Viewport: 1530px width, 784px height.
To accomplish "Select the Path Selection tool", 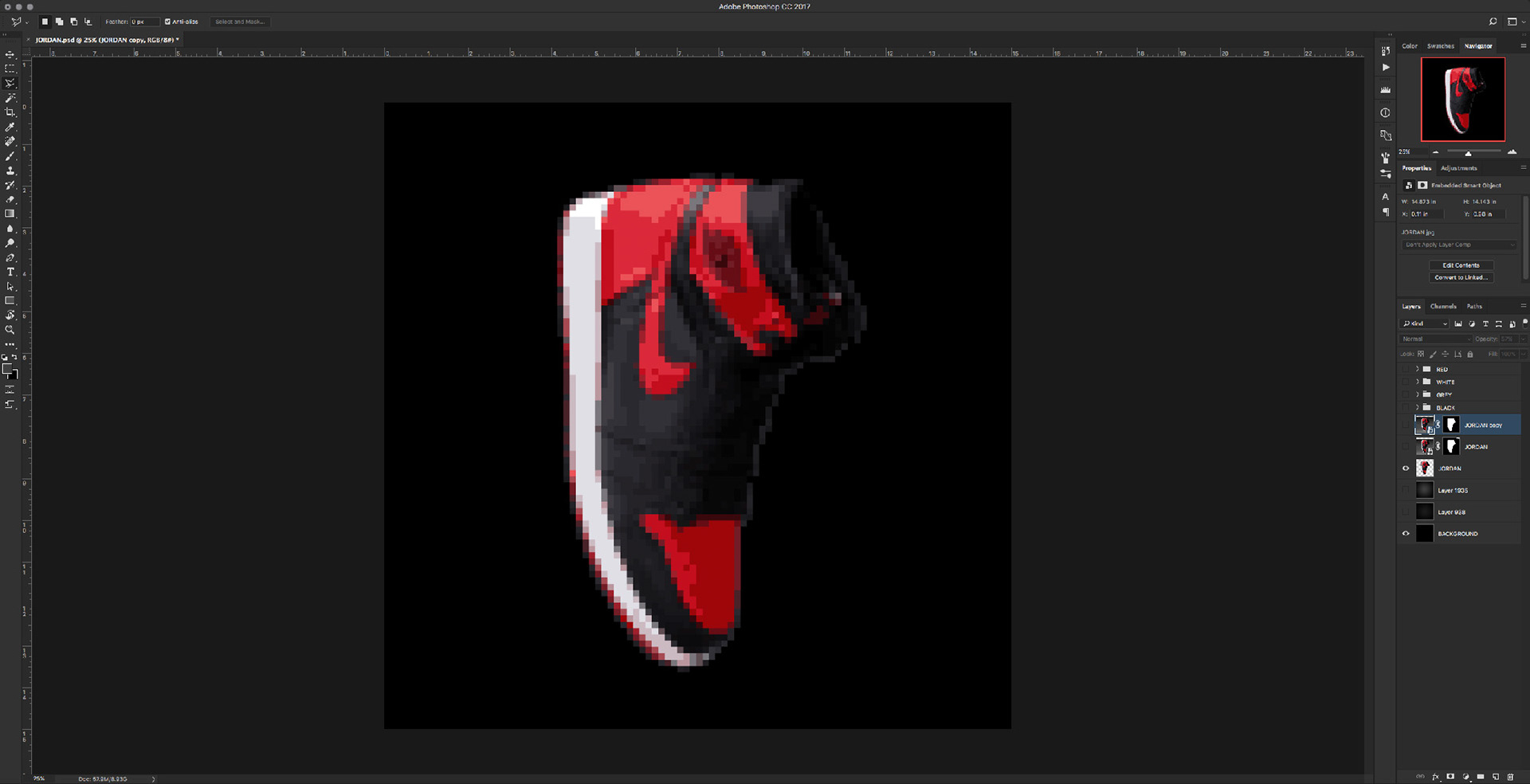I will 10,286.
